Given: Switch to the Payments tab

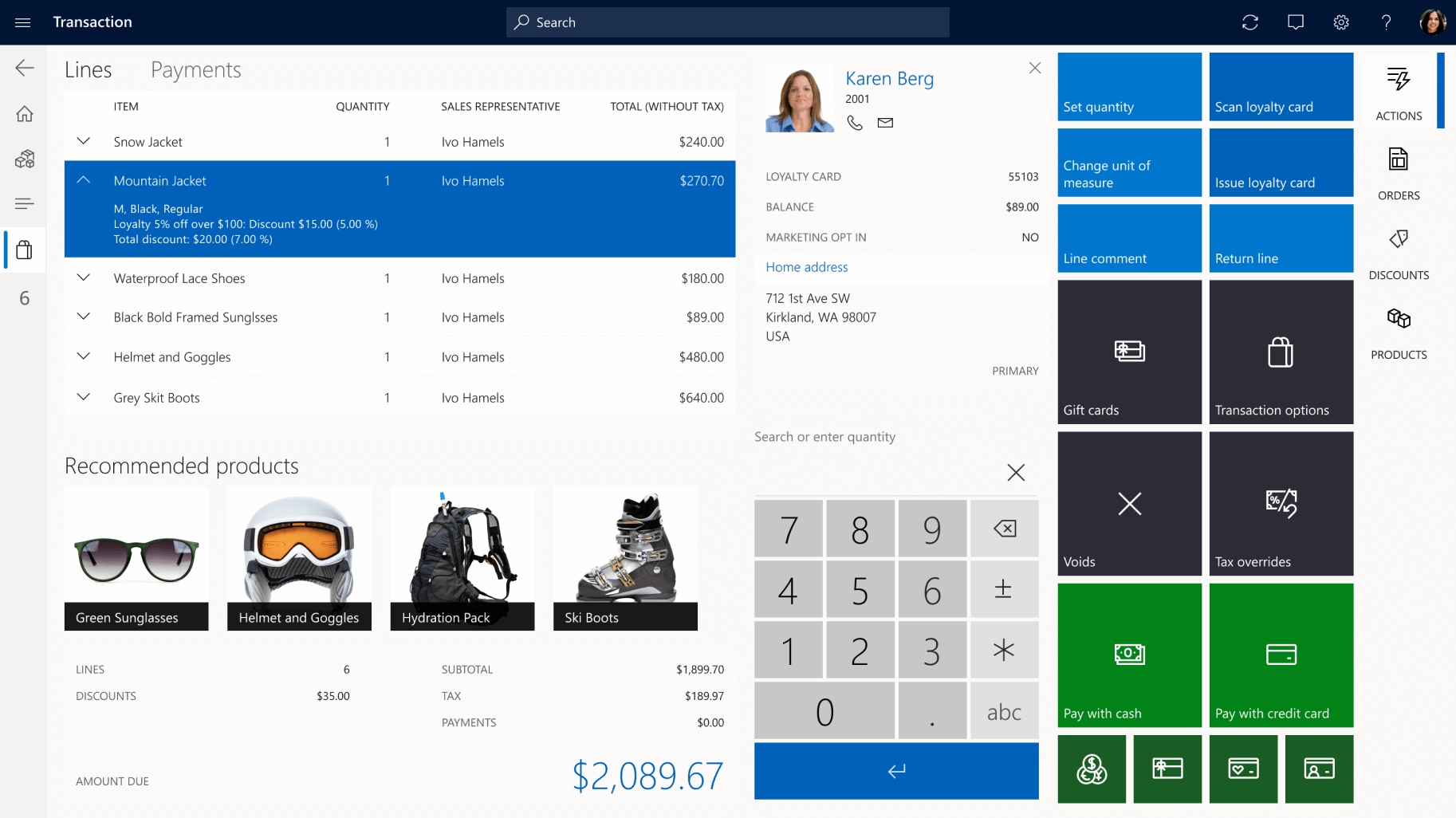Looking at the screenshot, I should click(195, 70).
